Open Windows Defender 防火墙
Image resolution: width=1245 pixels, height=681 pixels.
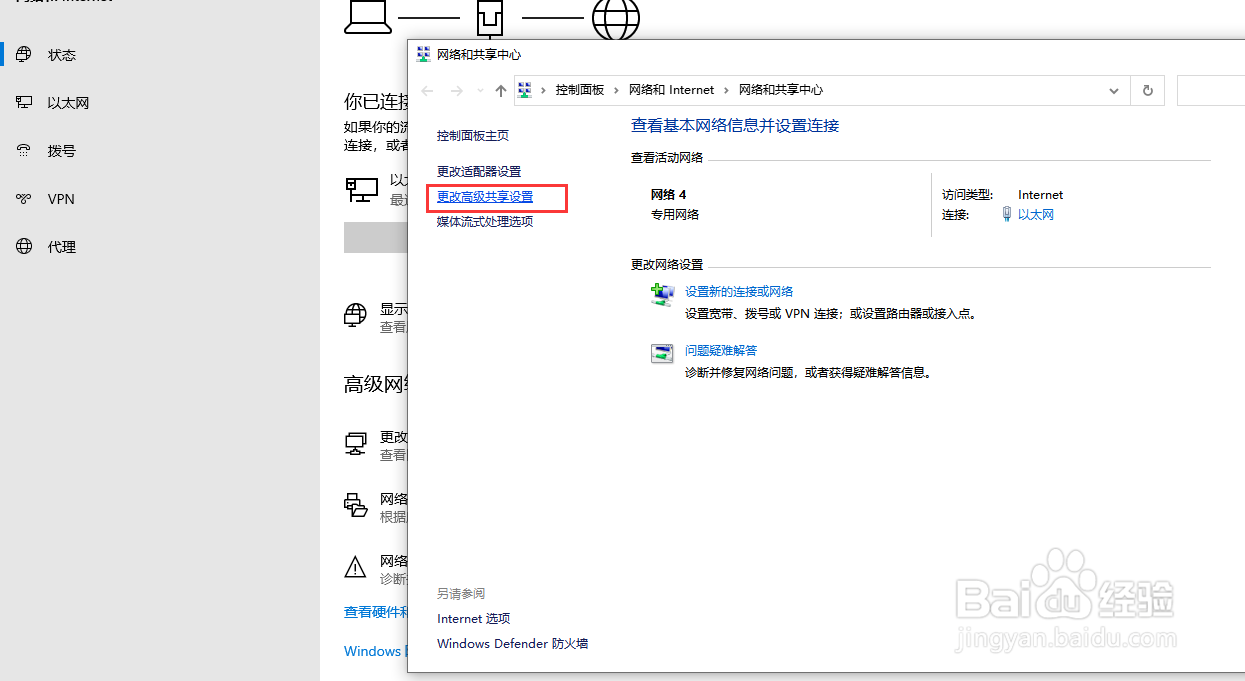click(512, 644)
